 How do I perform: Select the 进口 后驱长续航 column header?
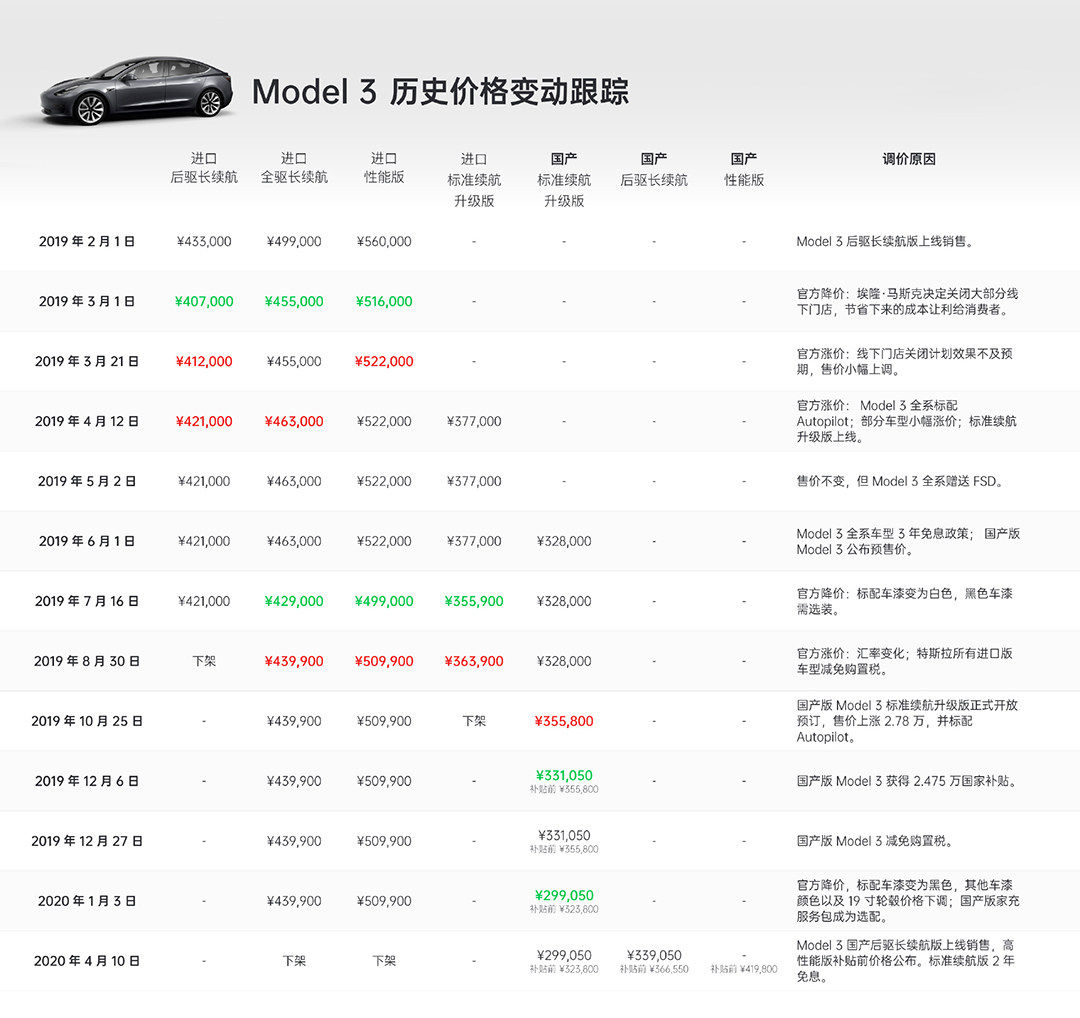click(x=204, y=168)
